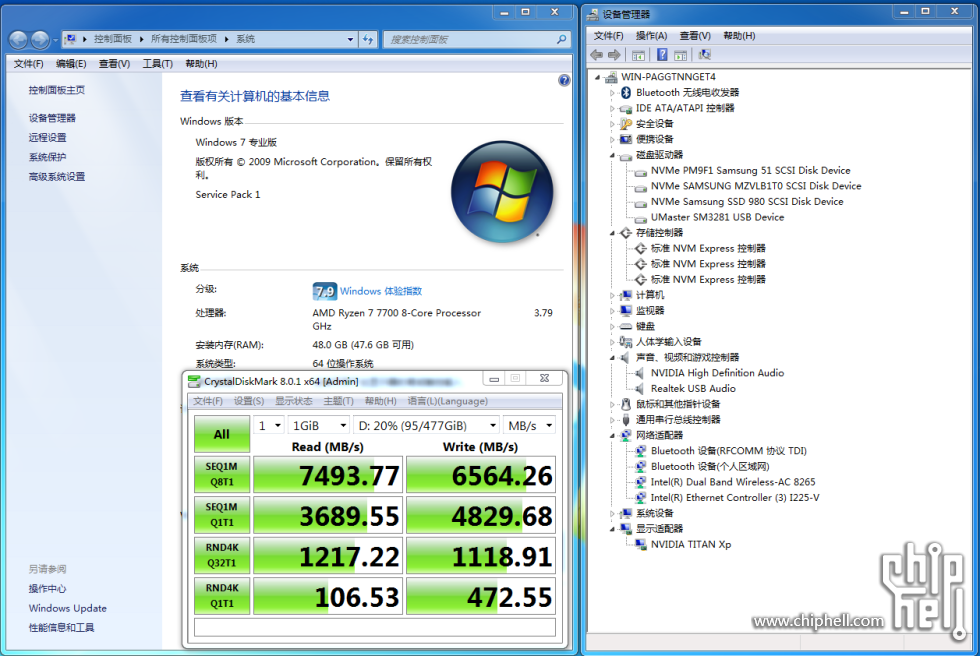Select the Realtek USB Audio device

pyautogui.click(x=693, y=388)
